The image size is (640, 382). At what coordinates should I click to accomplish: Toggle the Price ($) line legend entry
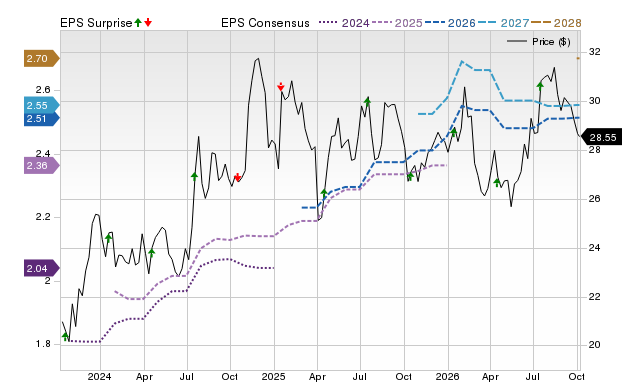point(539,42)
